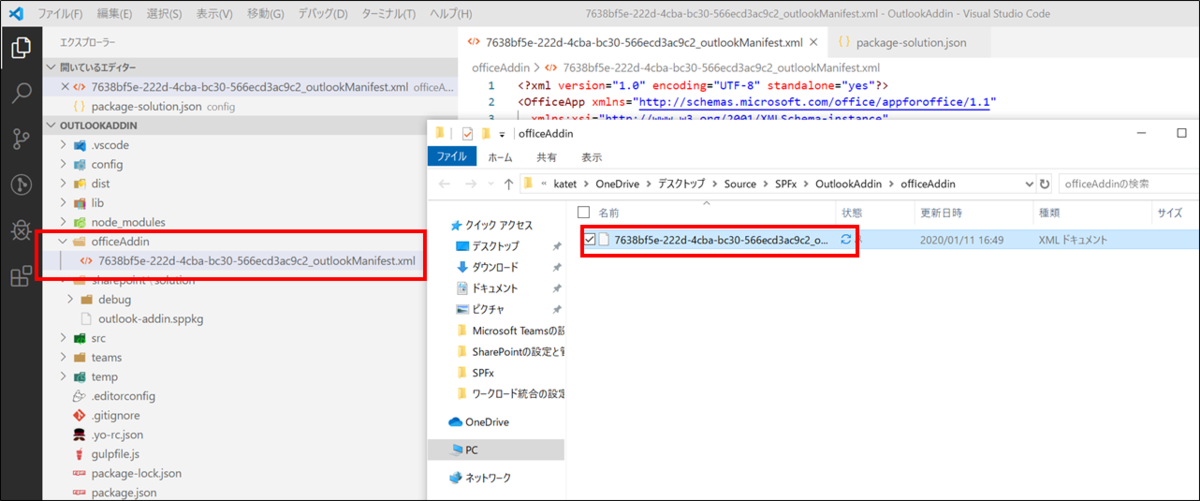Screen dimensions: 1200x501
Task: Open recent locations dropdown beside forward arrow
Action: (490, 184)
